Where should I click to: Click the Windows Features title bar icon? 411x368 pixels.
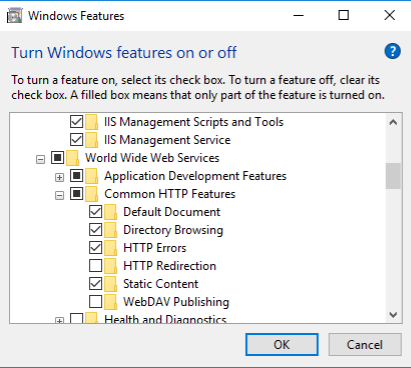point(14,16)
